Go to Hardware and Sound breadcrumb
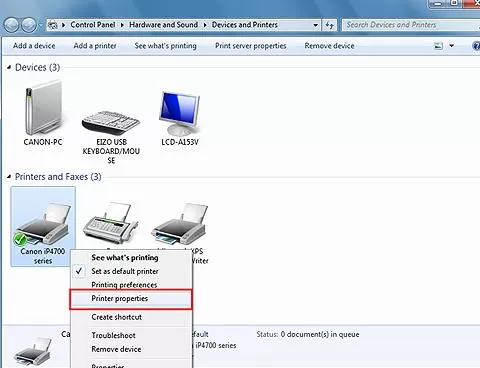Image resolution: width=480 pixels, height=368 pixels. click(x=163, y=25)
